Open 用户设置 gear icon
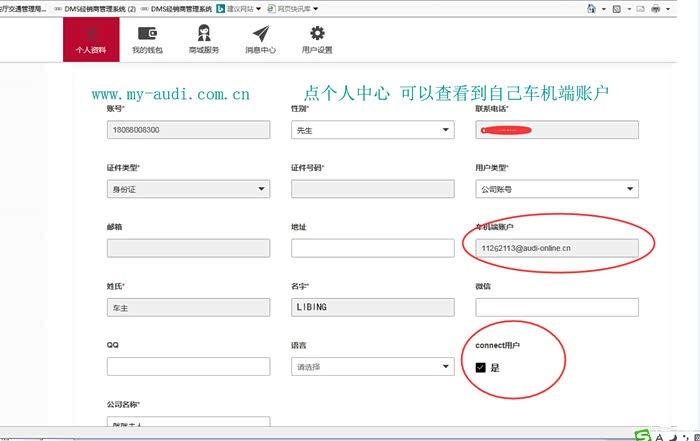The width and height of the screenshot is (700, 441). pyautogui.click(x=317, y=35)
